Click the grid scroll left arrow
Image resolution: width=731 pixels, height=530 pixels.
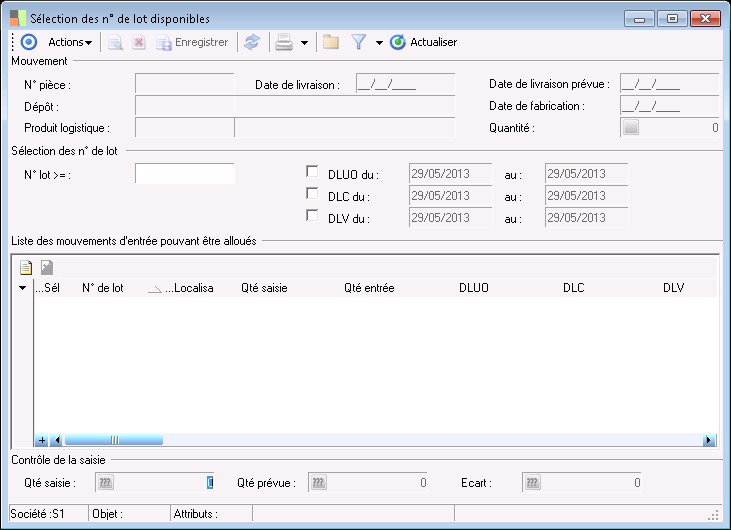(57, 440)
